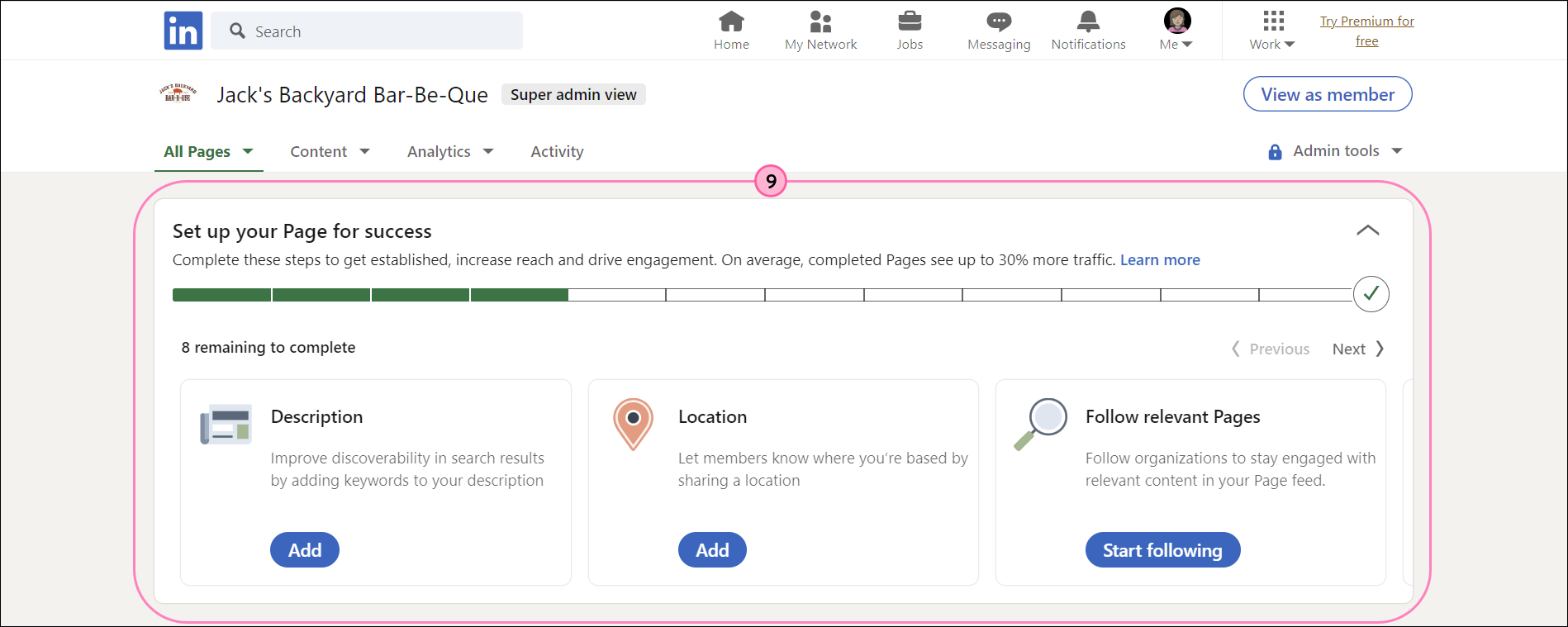Click the Location pin icon
Image resolution: width=1568 pixels, height=627 pixels.
(633, 424)
